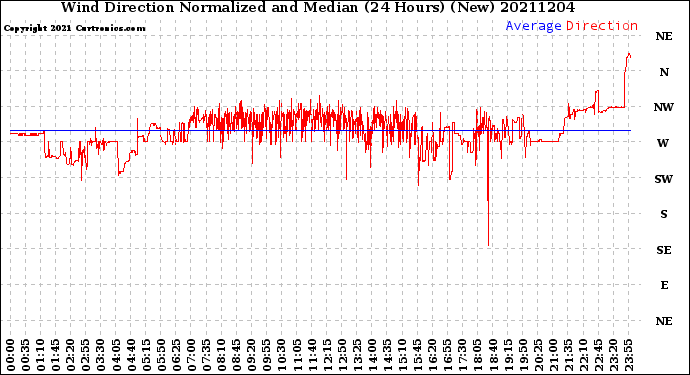690x375 pixels.
Task: Click the 'NW' direction axis label
Action: click(664, 107)
